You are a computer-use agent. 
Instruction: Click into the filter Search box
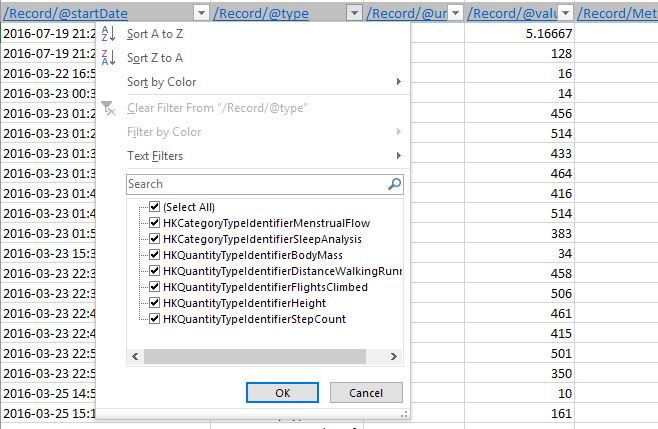click(x=257, y=184)
